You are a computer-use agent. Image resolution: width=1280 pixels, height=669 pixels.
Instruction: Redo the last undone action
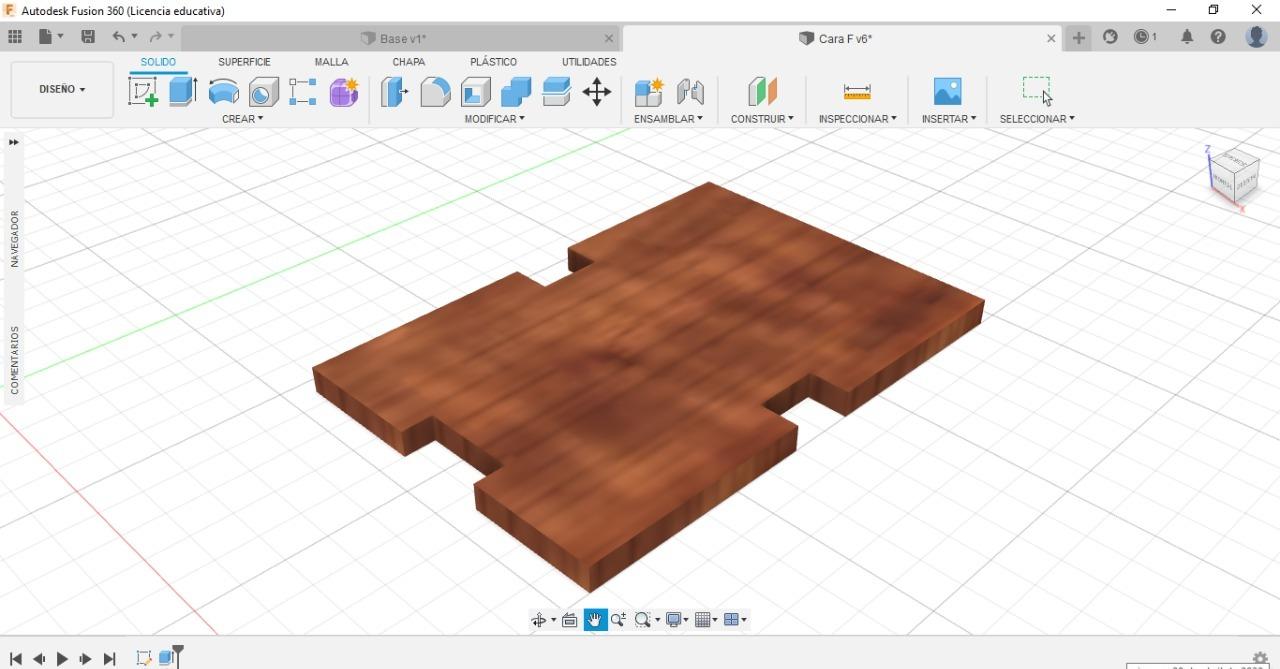156,37
